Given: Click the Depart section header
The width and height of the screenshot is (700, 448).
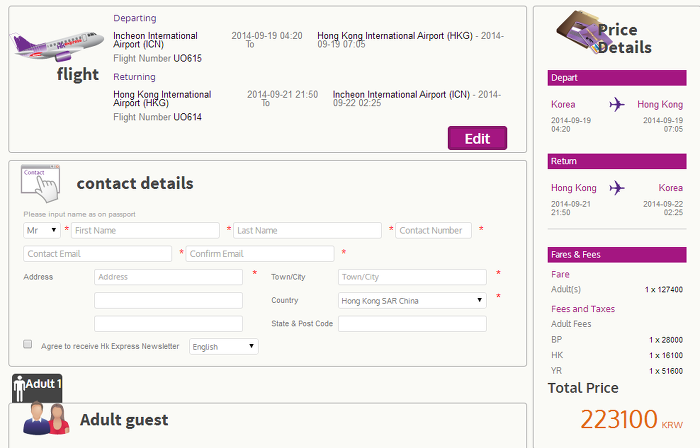Looking at the screenshot, I should (617, 78).
